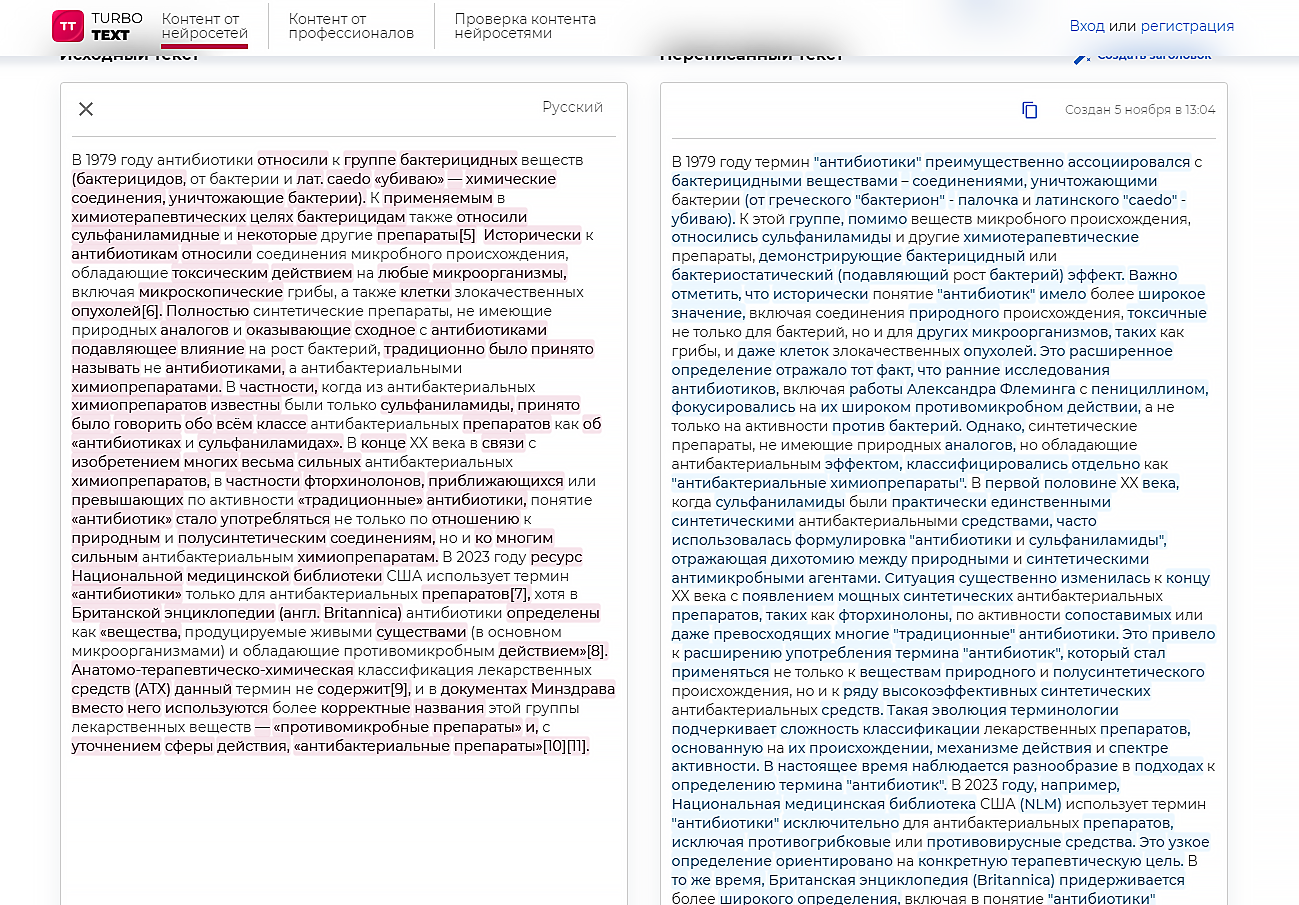Click the Создан 5 ноября в 13:04 timestamp
Viewport: 1299px width, 905px height.
tap(1140, 110)
